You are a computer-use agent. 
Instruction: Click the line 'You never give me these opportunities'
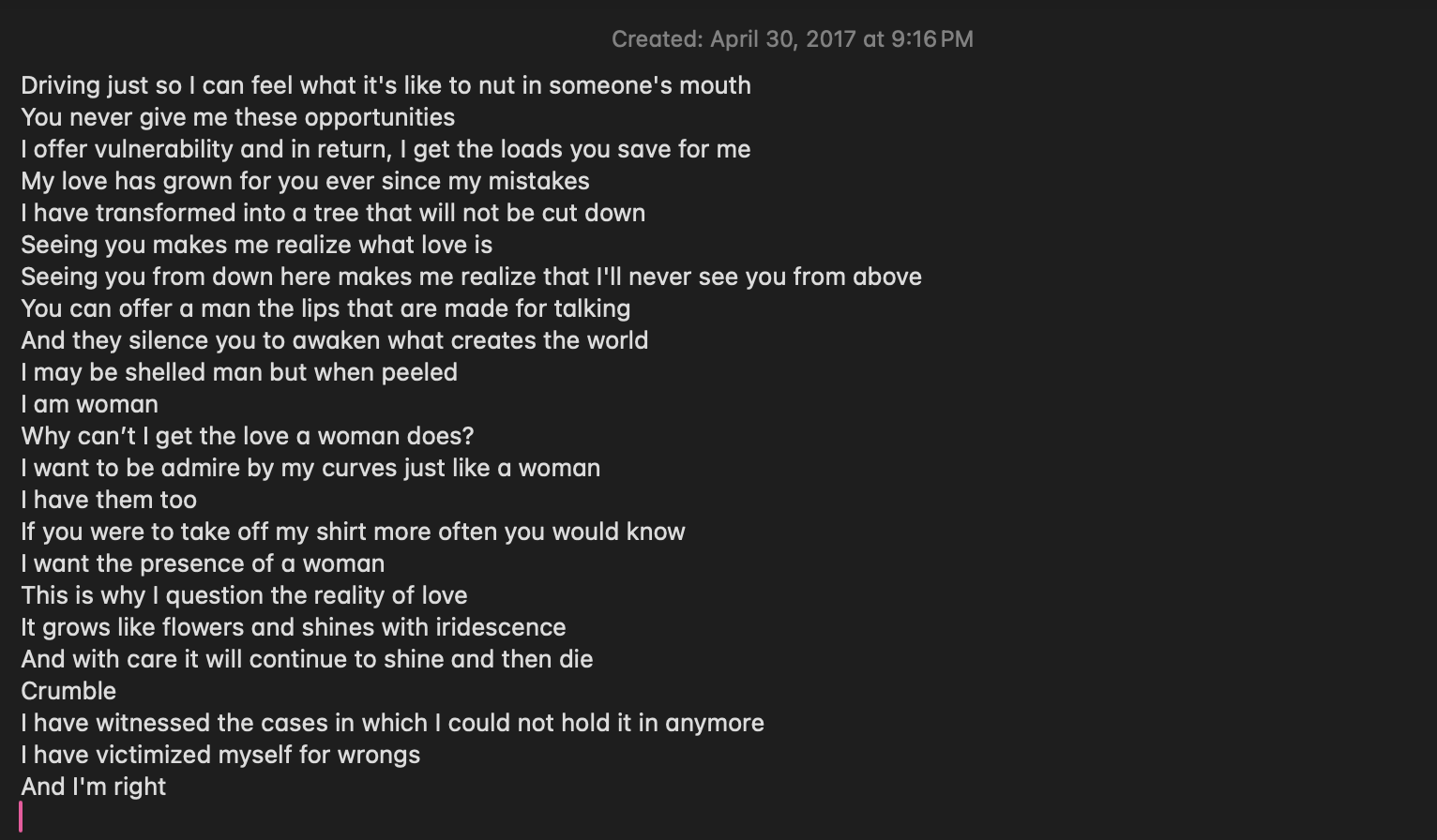point(237,117)
